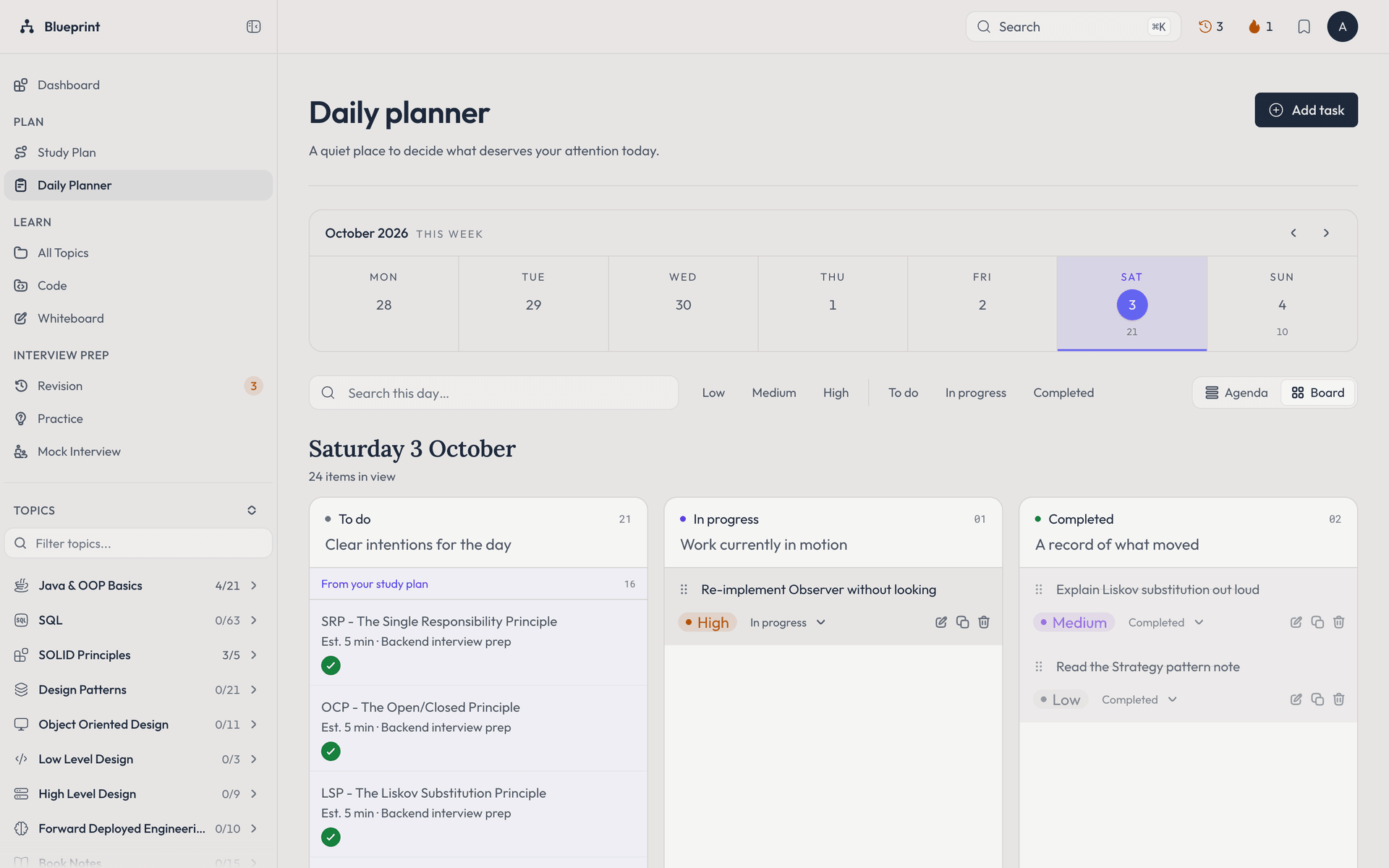Open All Topics in sidebar
This screenshot has height=868, width=1389.
click(138, 253)
